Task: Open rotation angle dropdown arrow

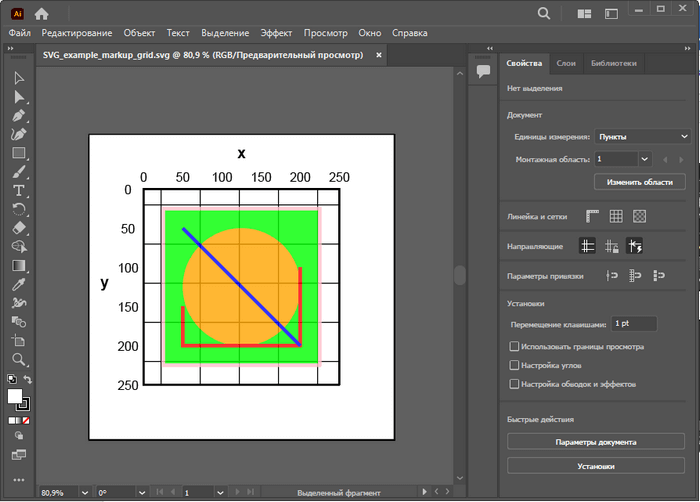Action: [142, 493]
